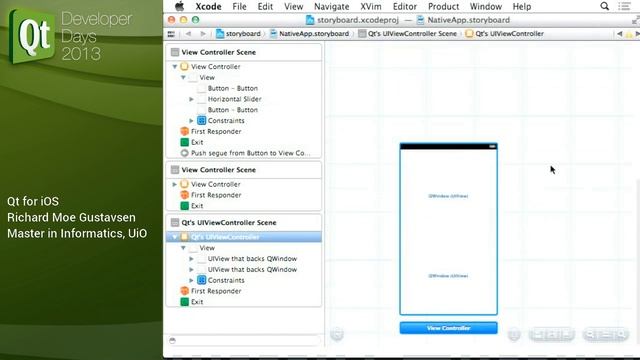Open the Apple menu
640x360 pixels.
click(179, 6)
